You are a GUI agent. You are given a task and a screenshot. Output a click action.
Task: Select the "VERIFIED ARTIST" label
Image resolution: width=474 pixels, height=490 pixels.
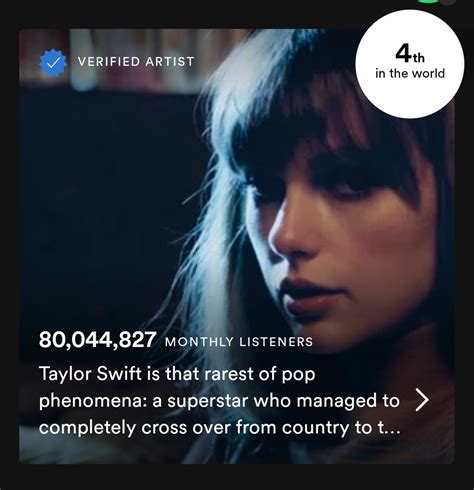click(136, 62)
